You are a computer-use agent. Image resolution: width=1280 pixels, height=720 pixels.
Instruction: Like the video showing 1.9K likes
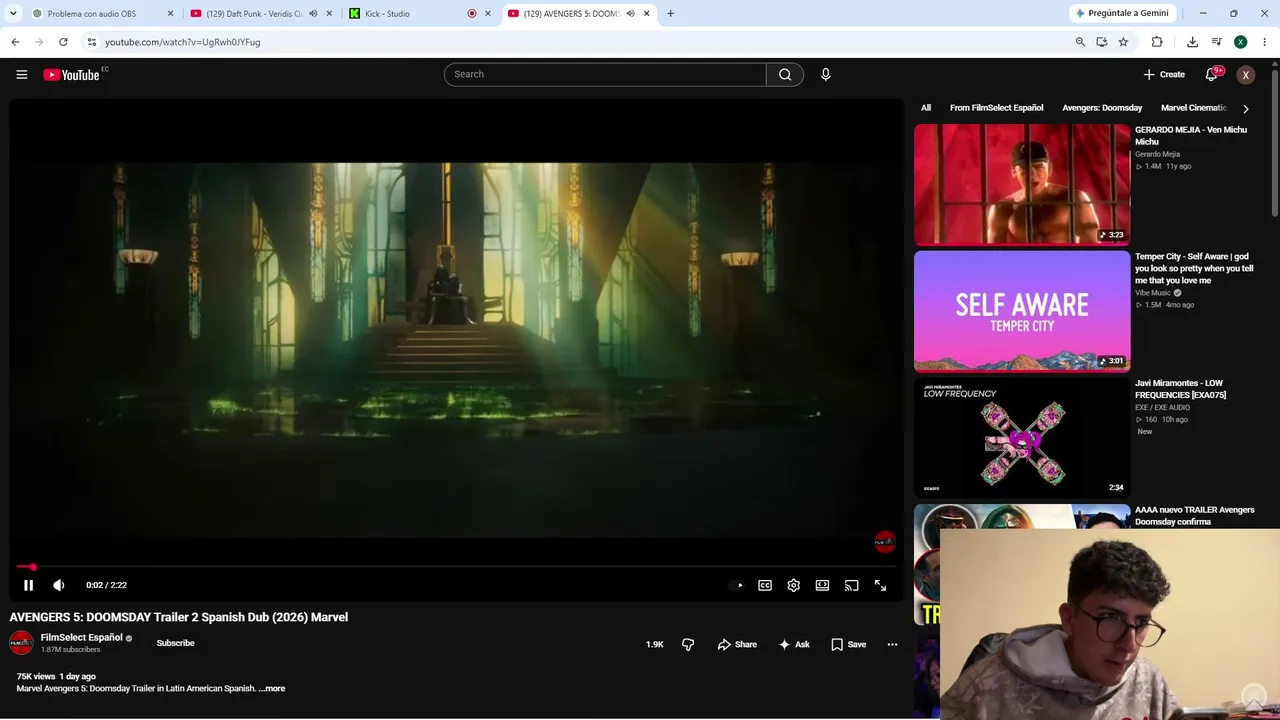click(654, 644)
